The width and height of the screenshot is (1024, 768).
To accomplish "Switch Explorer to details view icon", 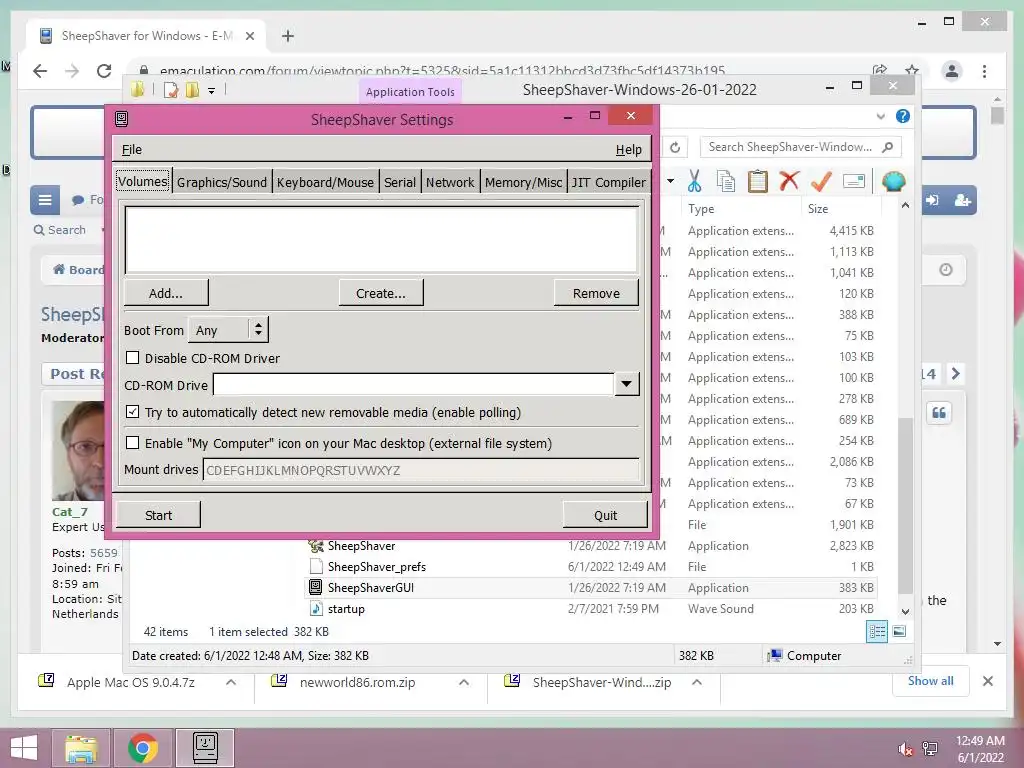I will [876, 631].
